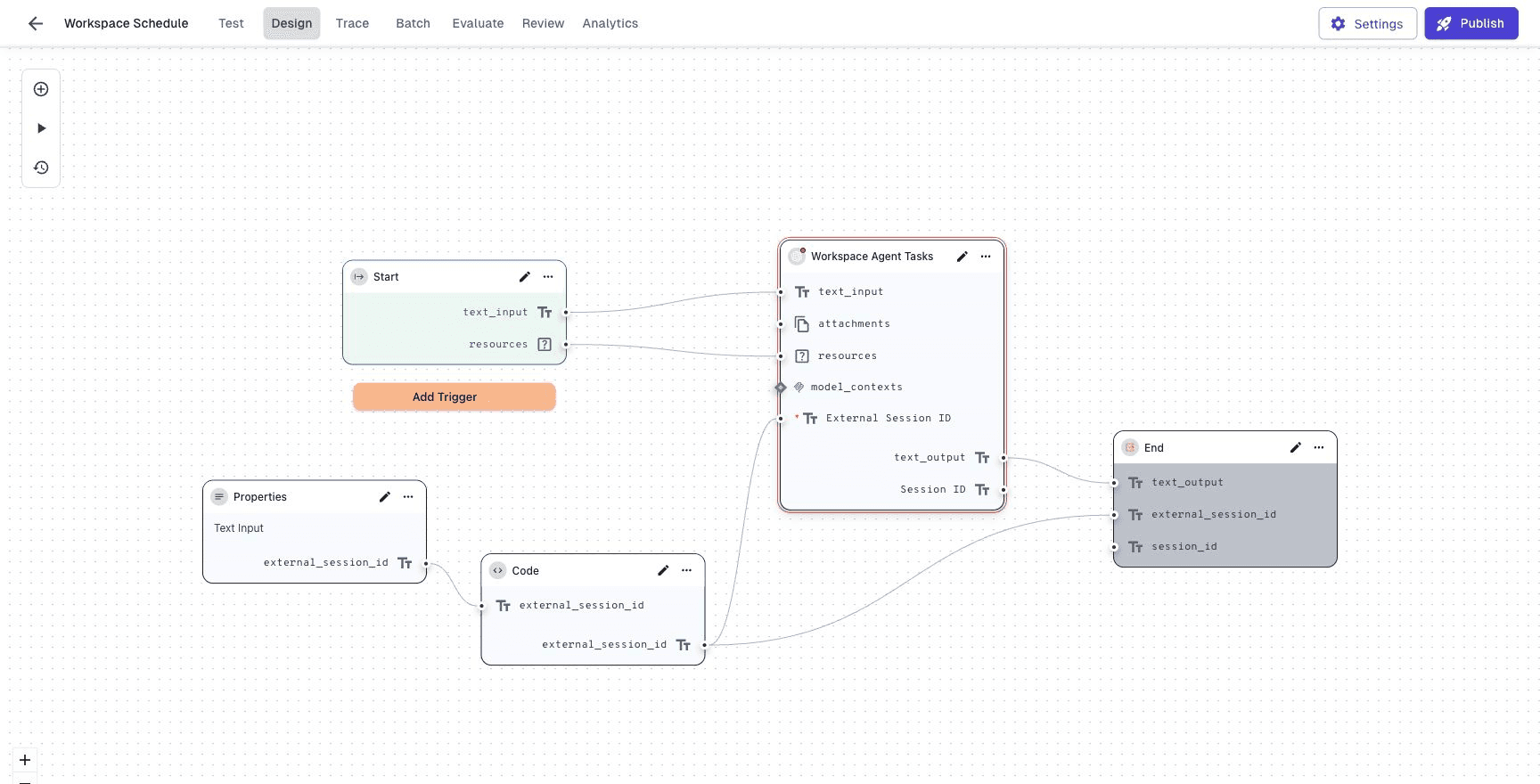Click agent attachments file icon

coord(802,324)
